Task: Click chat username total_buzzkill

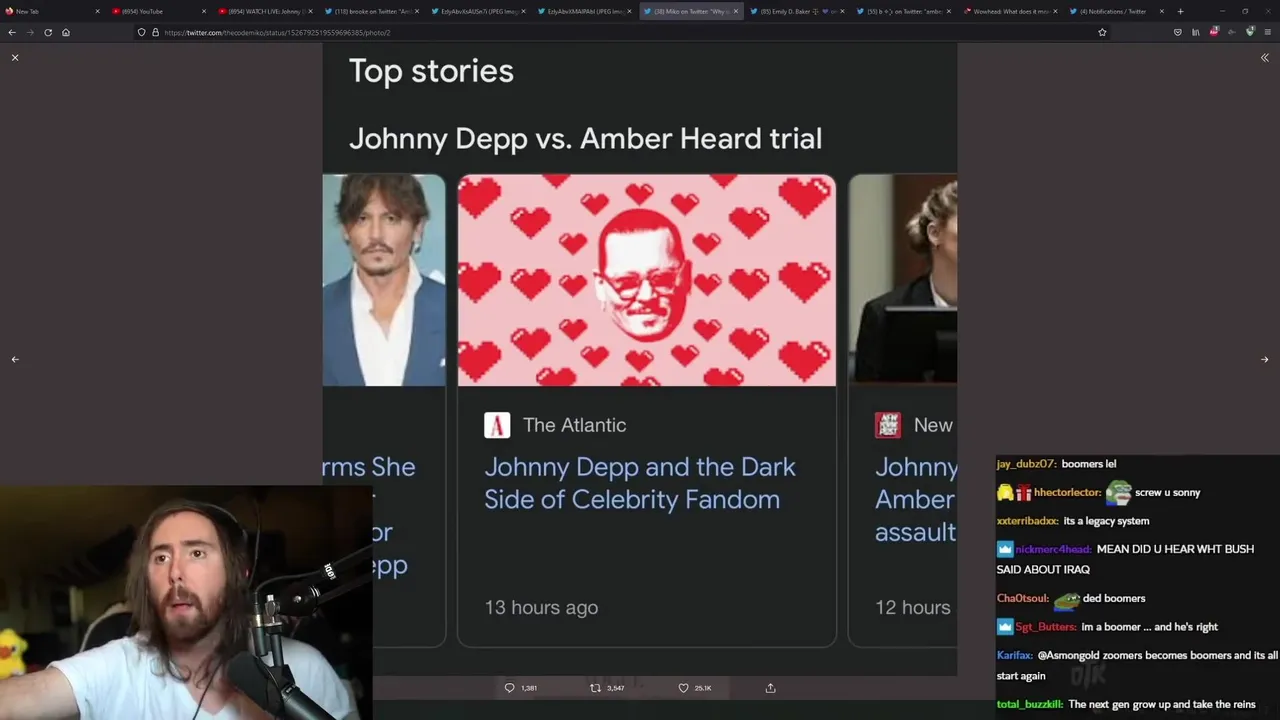Action: [1030, 705]
